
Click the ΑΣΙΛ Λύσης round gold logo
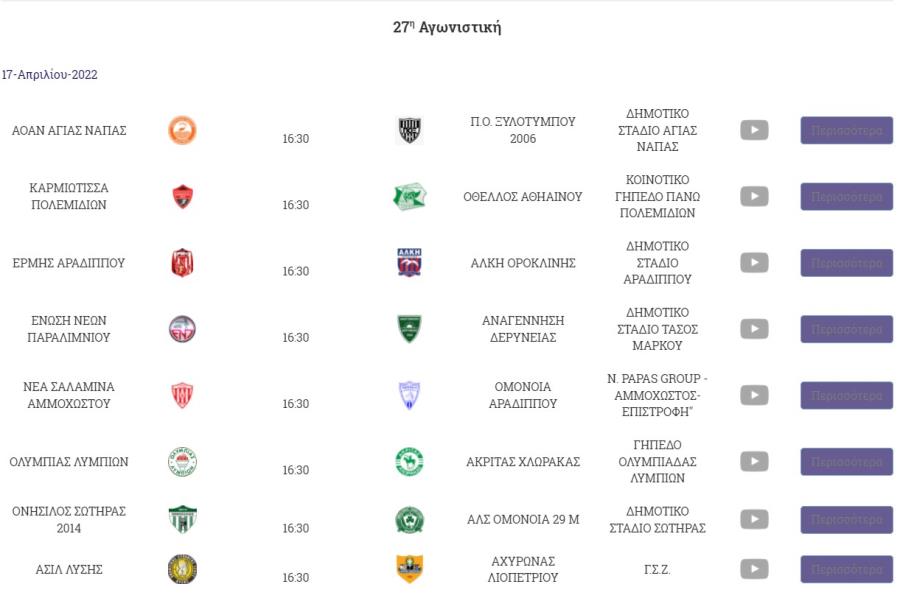(x=182, y=569)
